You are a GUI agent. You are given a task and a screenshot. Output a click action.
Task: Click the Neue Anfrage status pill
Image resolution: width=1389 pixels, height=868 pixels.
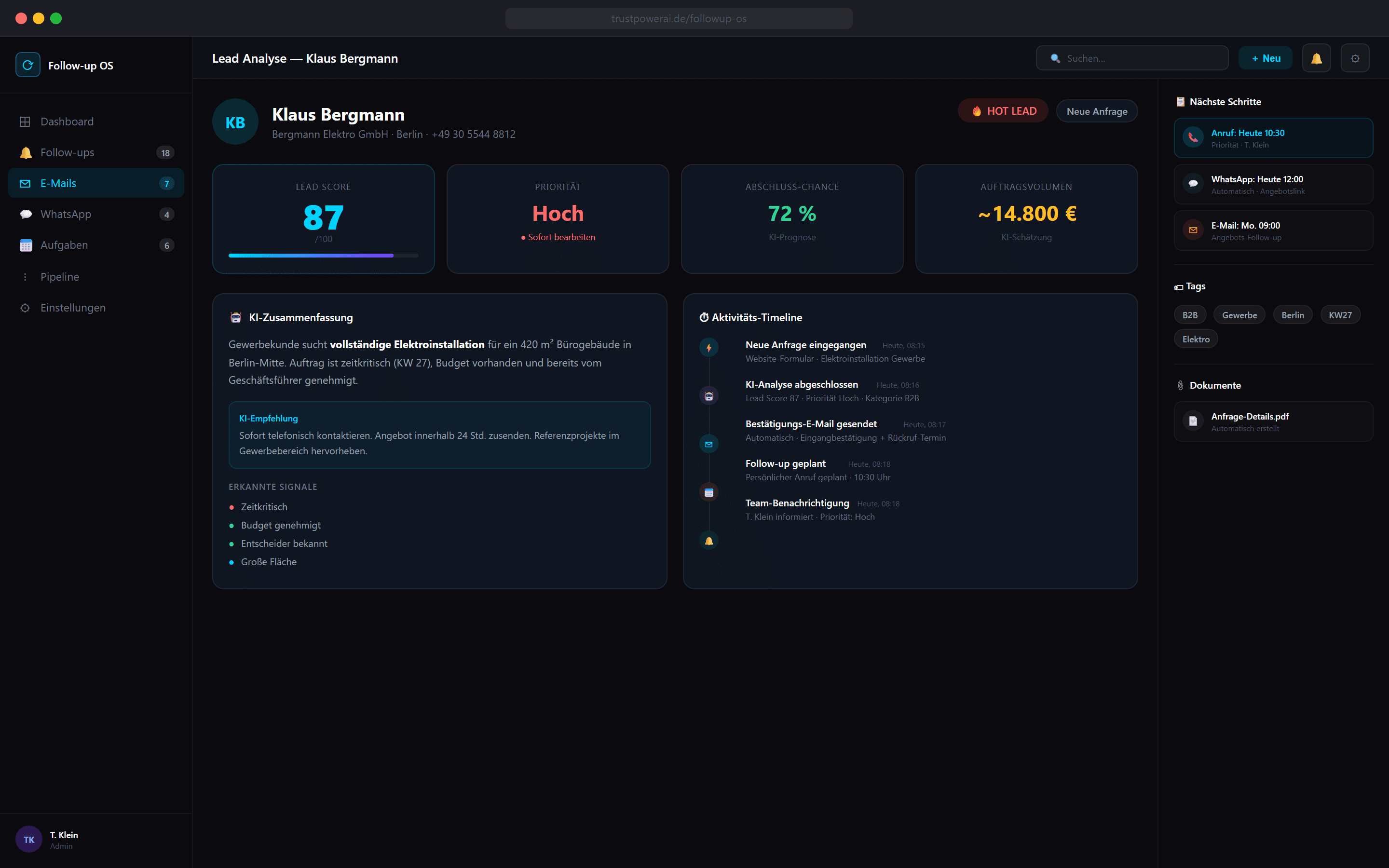click(1097, 111)
